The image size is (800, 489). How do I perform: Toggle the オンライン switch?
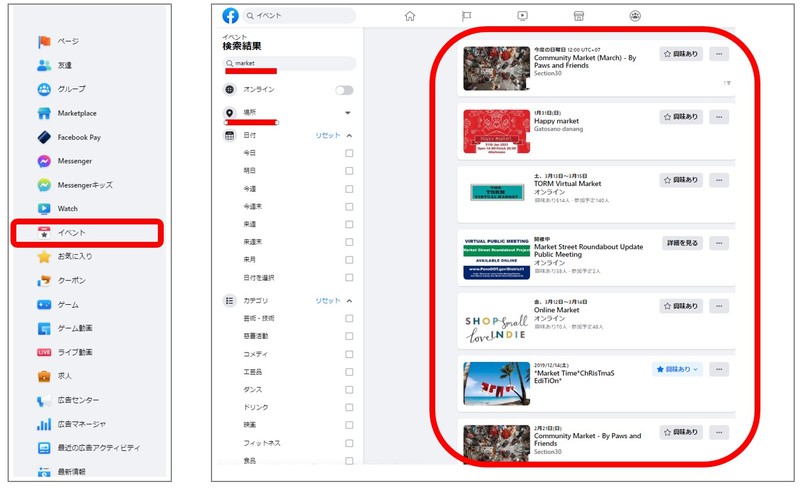click(344, 90)
